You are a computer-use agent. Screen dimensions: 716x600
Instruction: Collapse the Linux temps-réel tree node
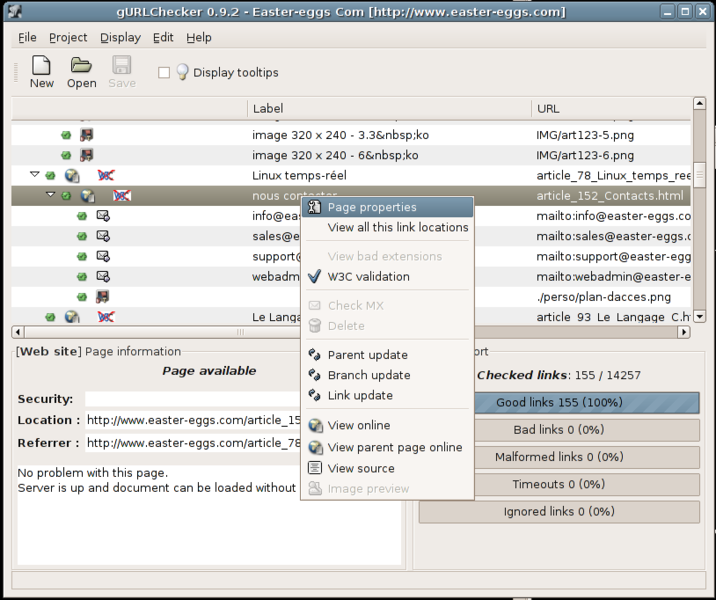tap(34, 174)
